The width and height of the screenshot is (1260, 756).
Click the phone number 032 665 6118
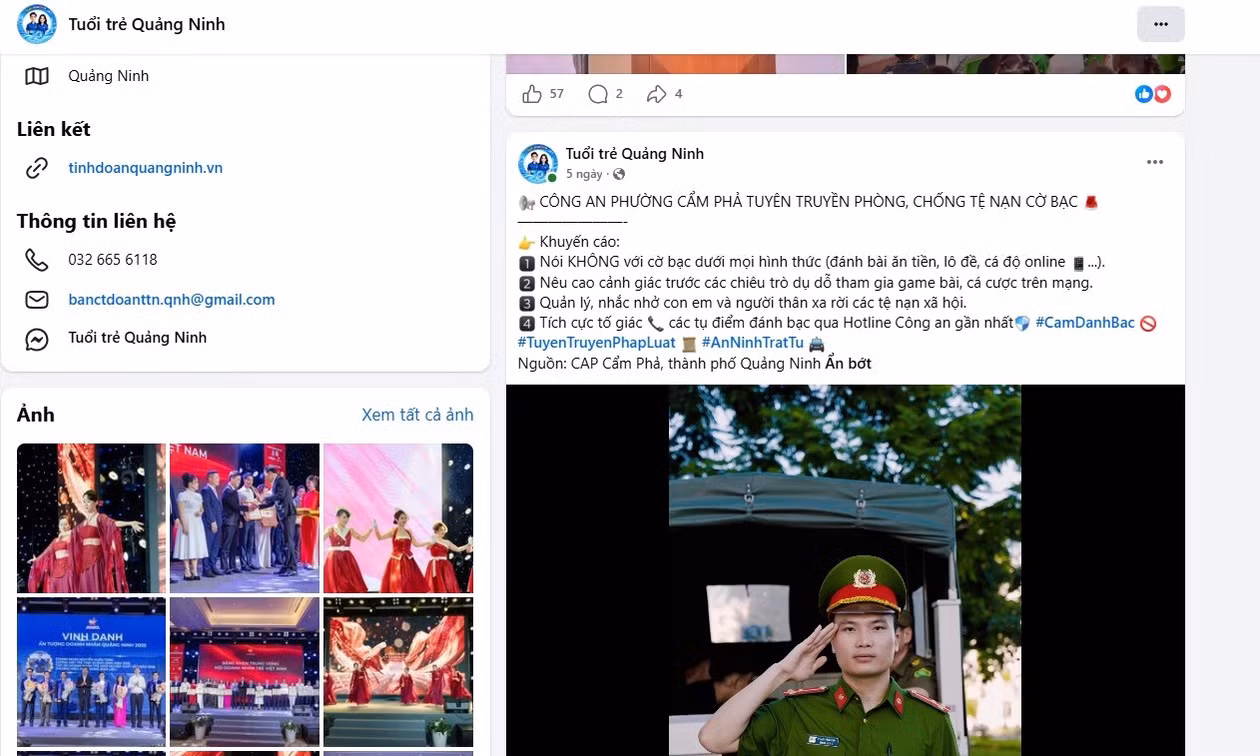[113, 260]
